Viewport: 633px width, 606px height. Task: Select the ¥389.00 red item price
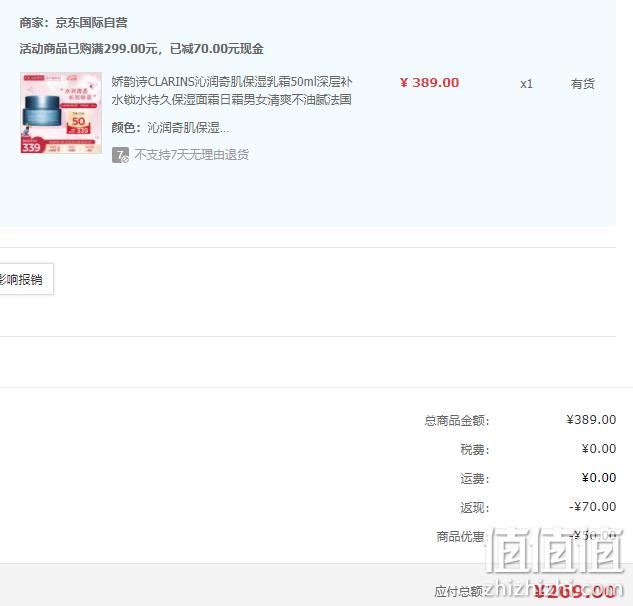(430, 83)
